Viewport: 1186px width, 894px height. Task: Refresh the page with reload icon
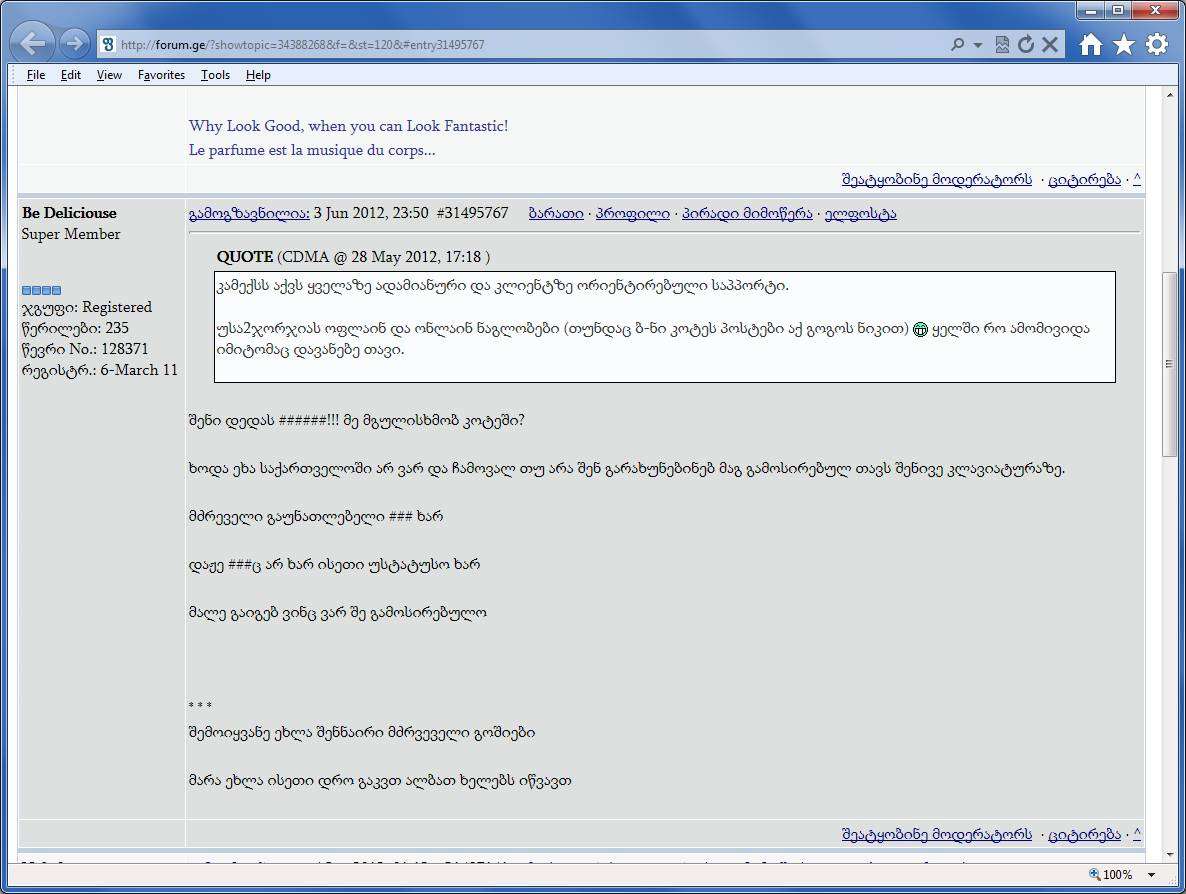(1026, 45)
